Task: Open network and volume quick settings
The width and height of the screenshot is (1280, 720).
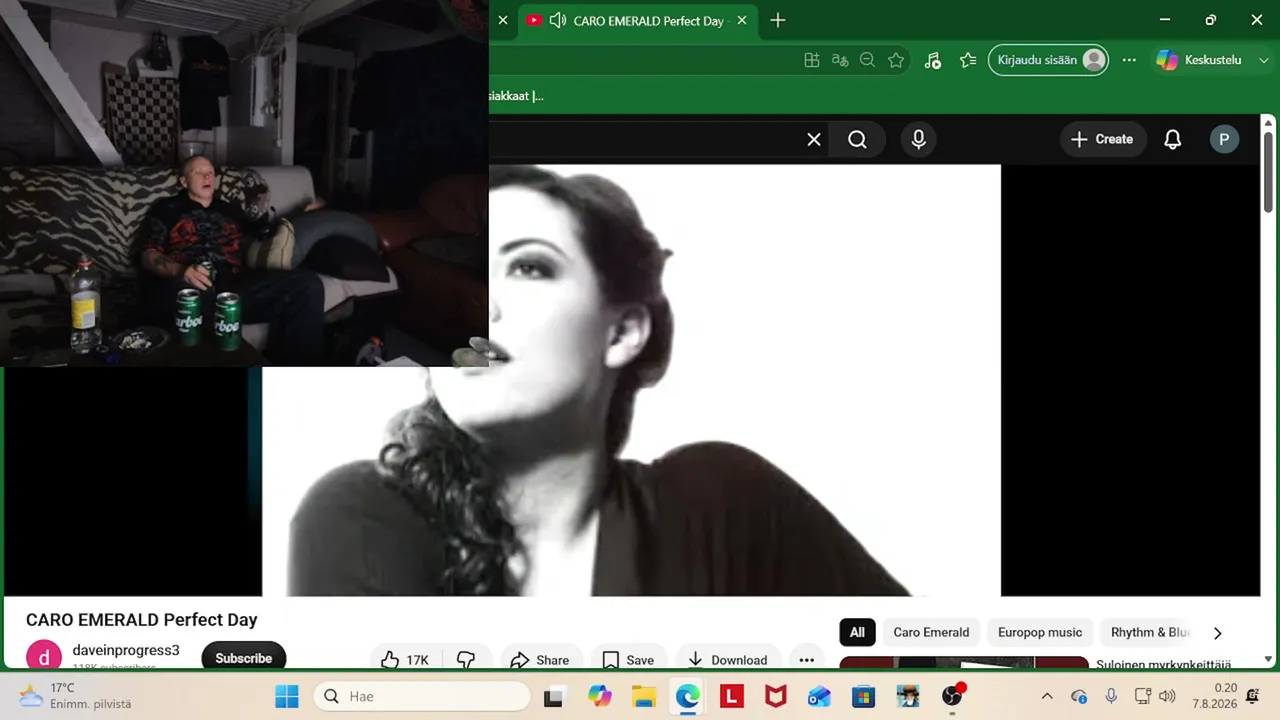Action: coord(1155,696)
